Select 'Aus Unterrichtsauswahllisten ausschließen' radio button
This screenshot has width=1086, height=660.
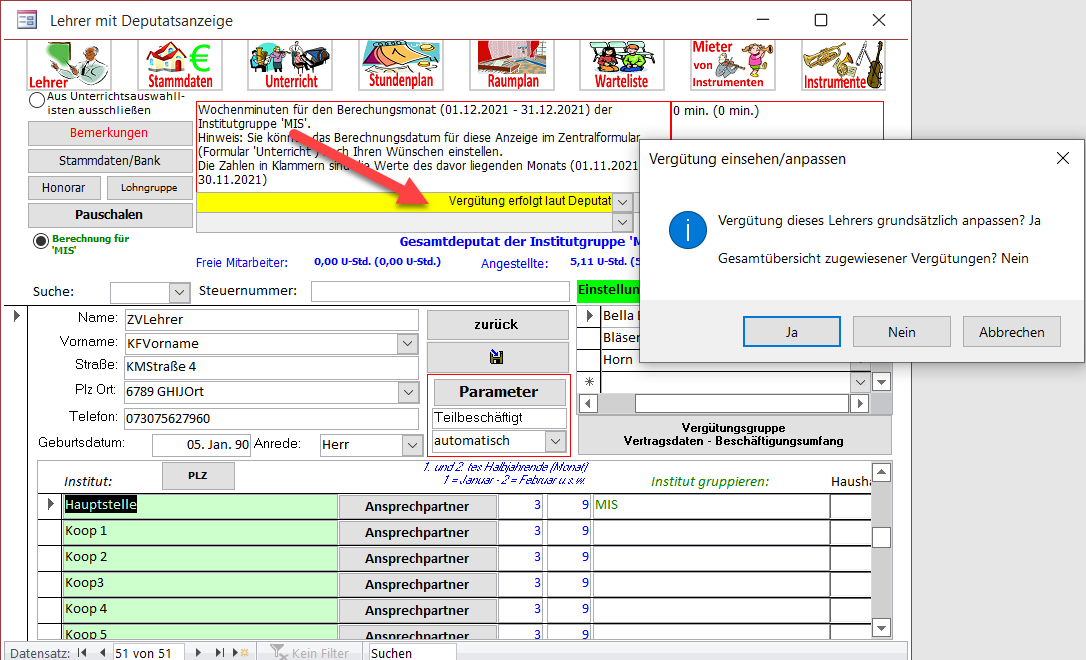[37, 99]
